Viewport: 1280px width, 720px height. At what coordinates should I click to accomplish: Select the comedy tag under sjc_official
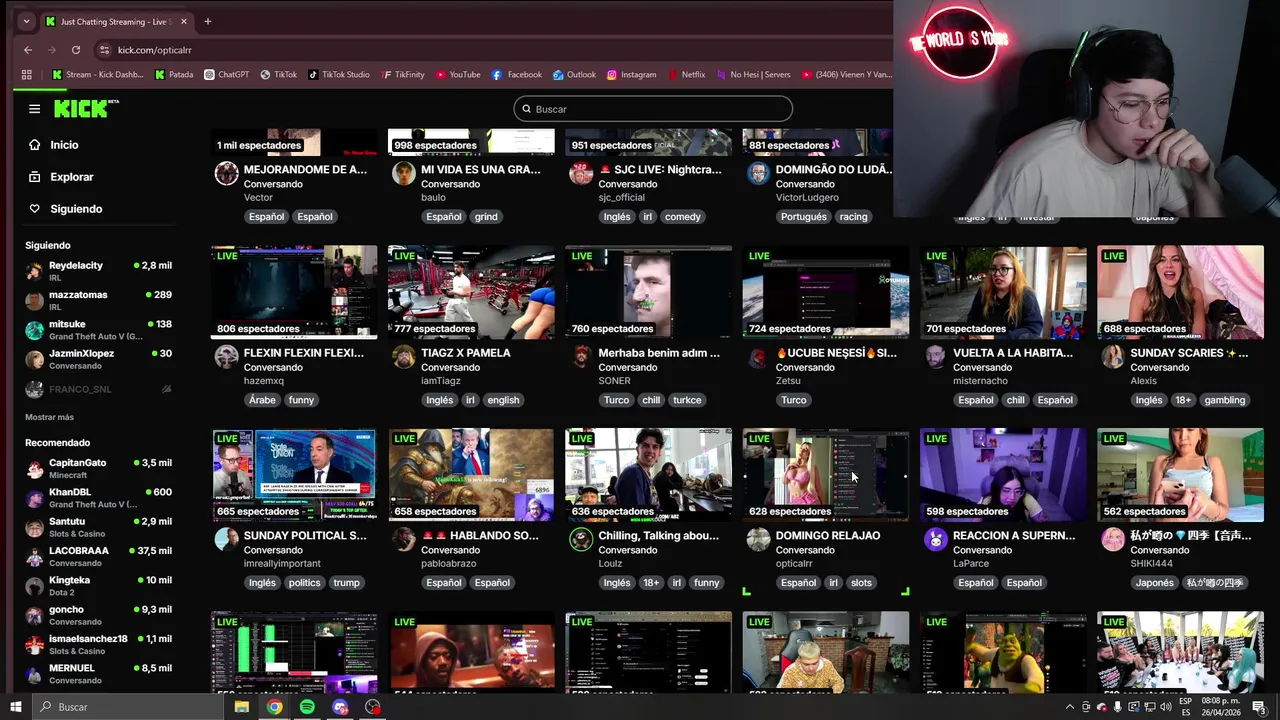click(x=683, y=217)
